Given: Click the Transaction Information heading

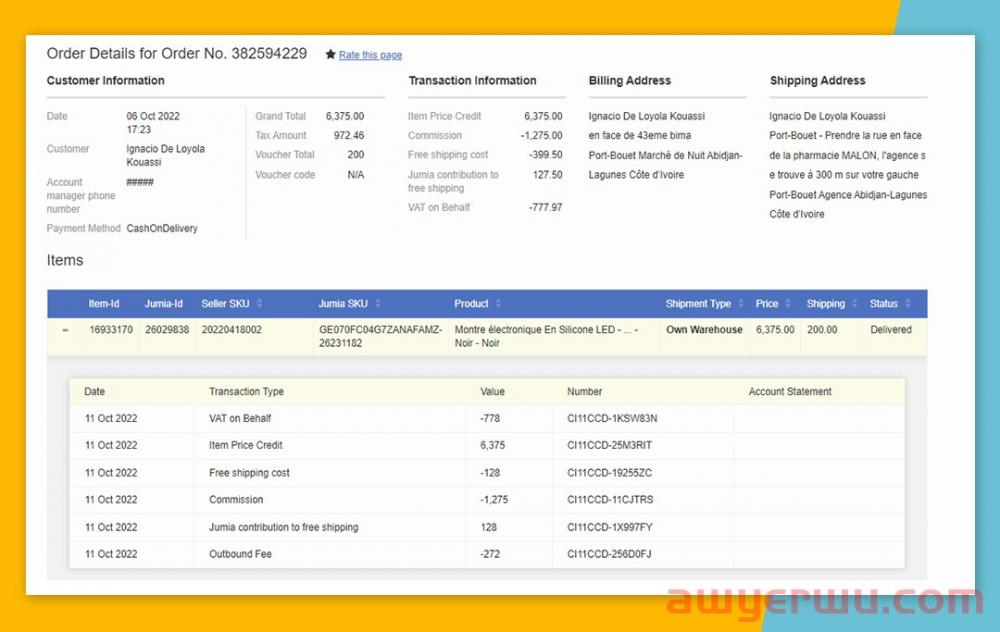Looking at the screenshot, I should click(x=473, y=80).
